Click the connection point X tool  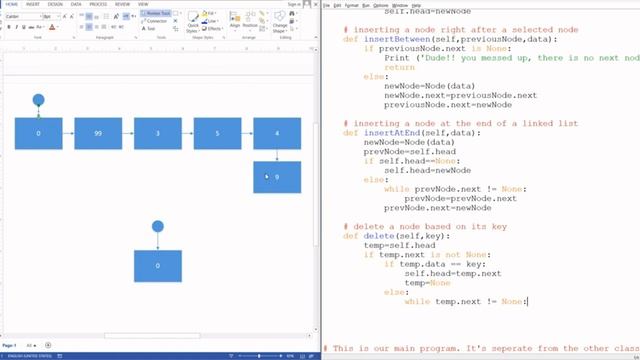click(175, 21)
